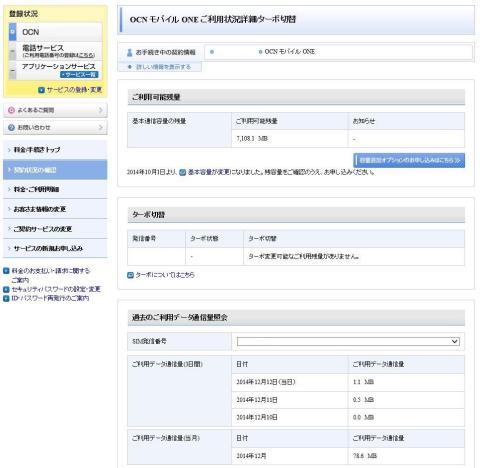Open the SIM発信番号 dropdown
The image size is (480, 468).
coord(348,341)
